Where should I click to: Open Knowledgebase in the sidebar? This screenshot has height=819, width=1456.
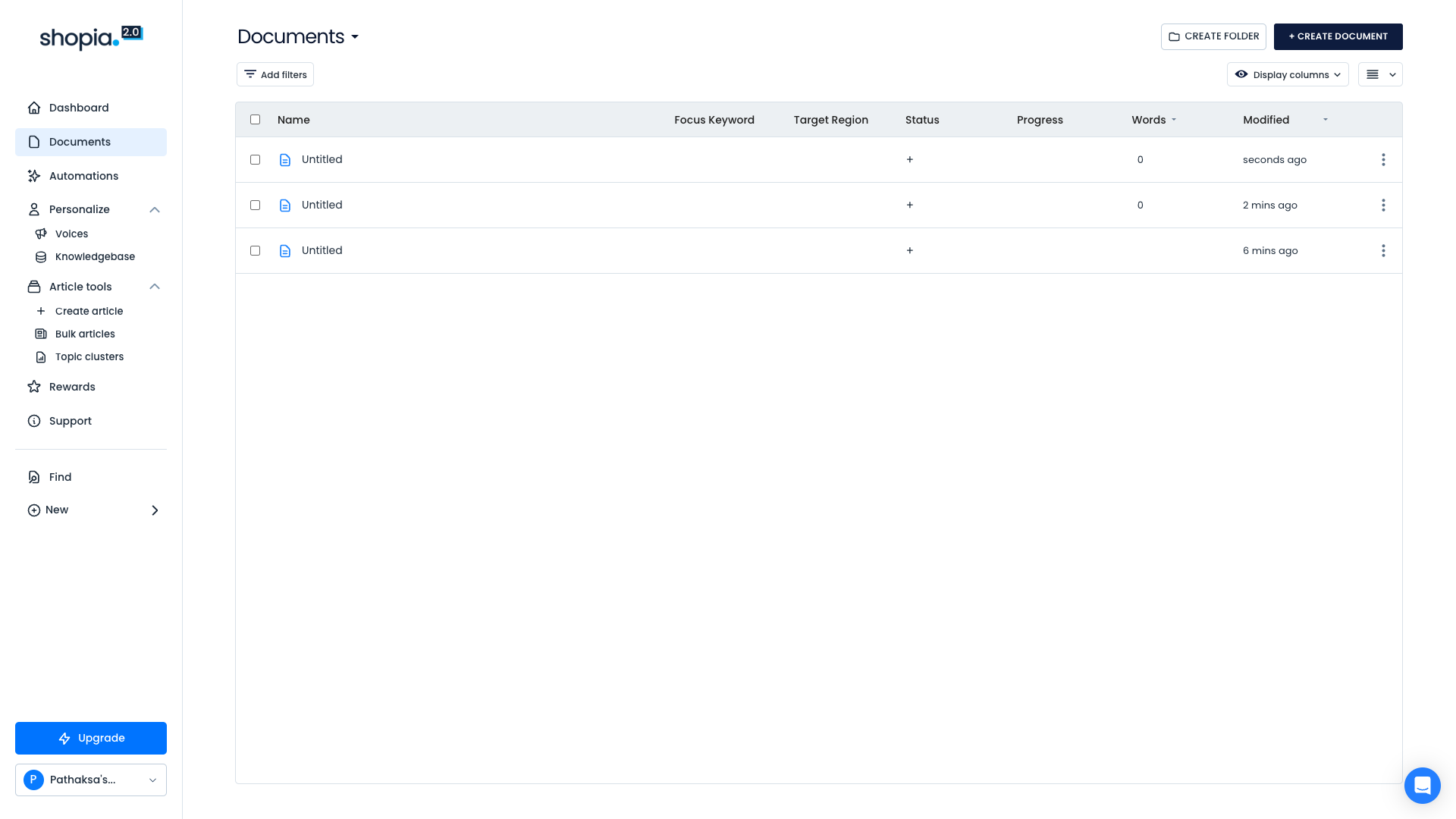pos(95,257)
